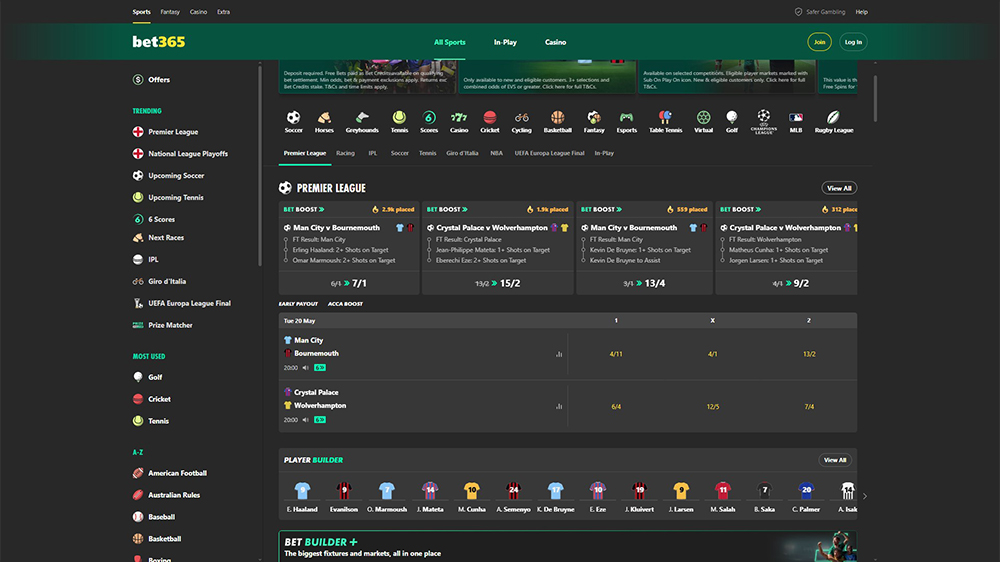Select the UEFA Europa League Final sub-tab
1000x562 pixels.
(x=549, y=153)
